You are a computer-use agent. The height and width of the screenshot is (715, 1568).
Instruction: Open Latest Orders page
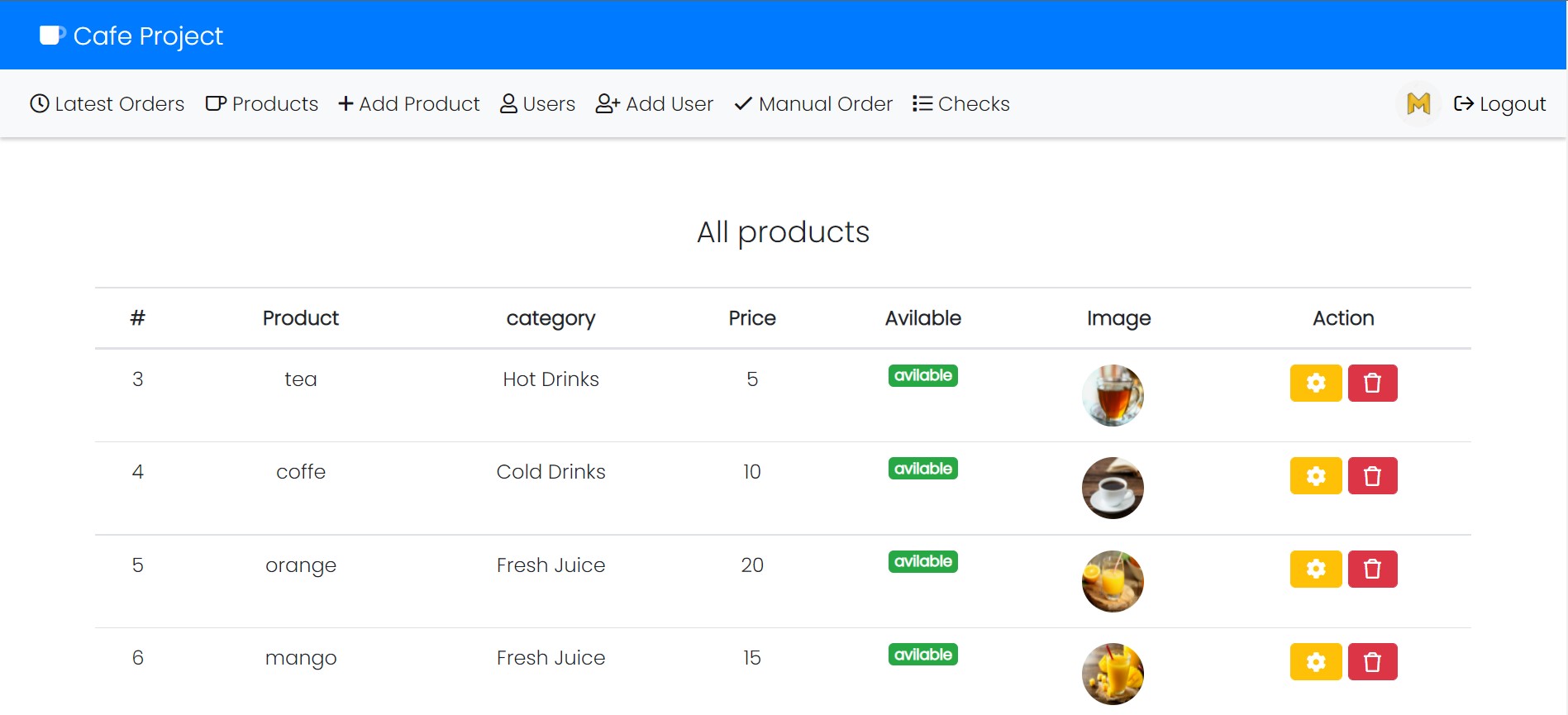pyautogui.click(x=107, y=103)
